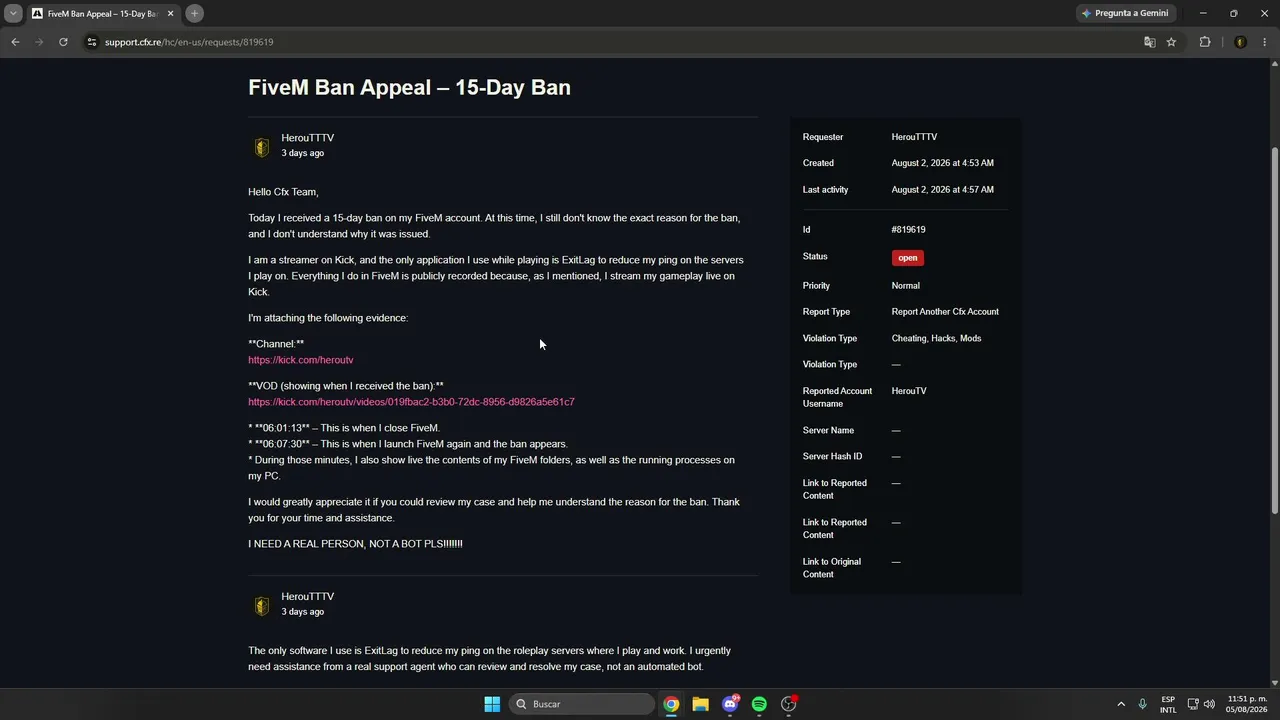Open the Chrome profile avatar
1280x720 pixels.
point(1240,42)
